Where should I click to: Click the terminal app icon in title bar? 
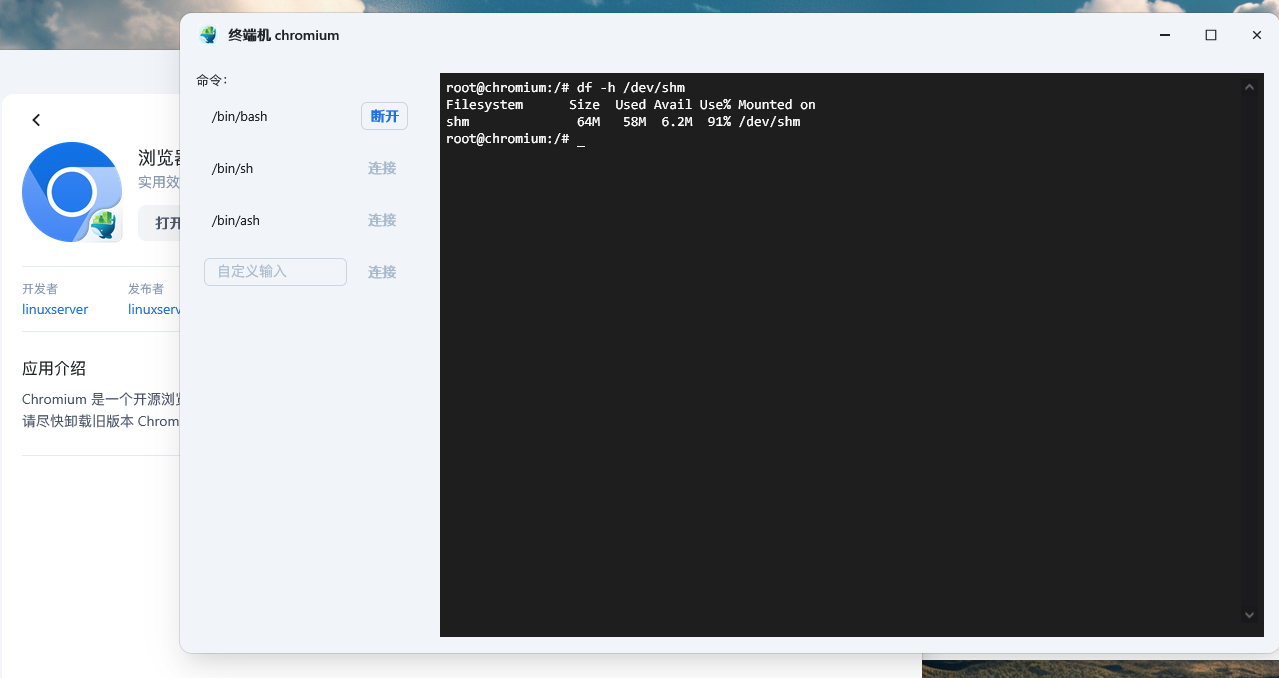click(x=208, y=35)
